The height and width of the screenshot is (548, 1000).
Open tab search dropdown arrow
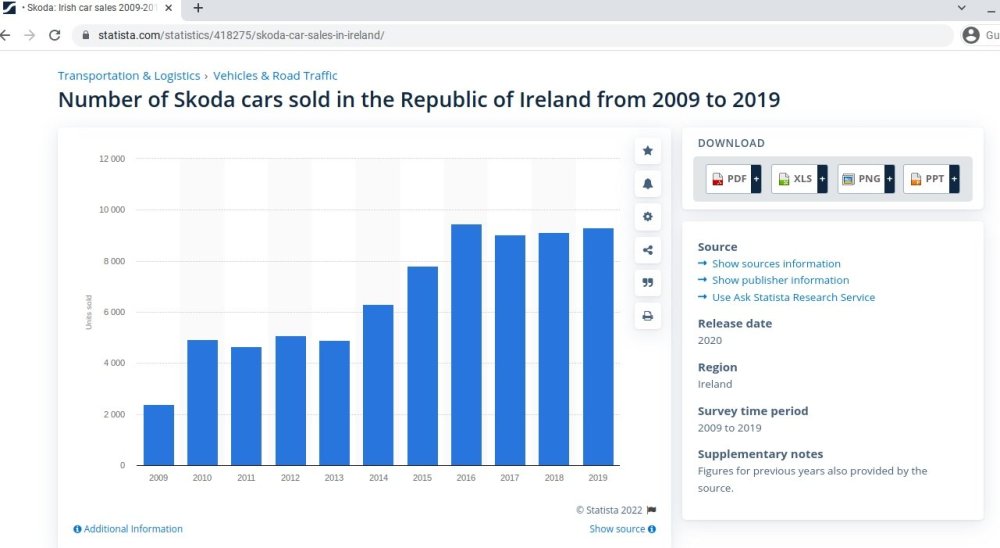[x=961, y=8]
